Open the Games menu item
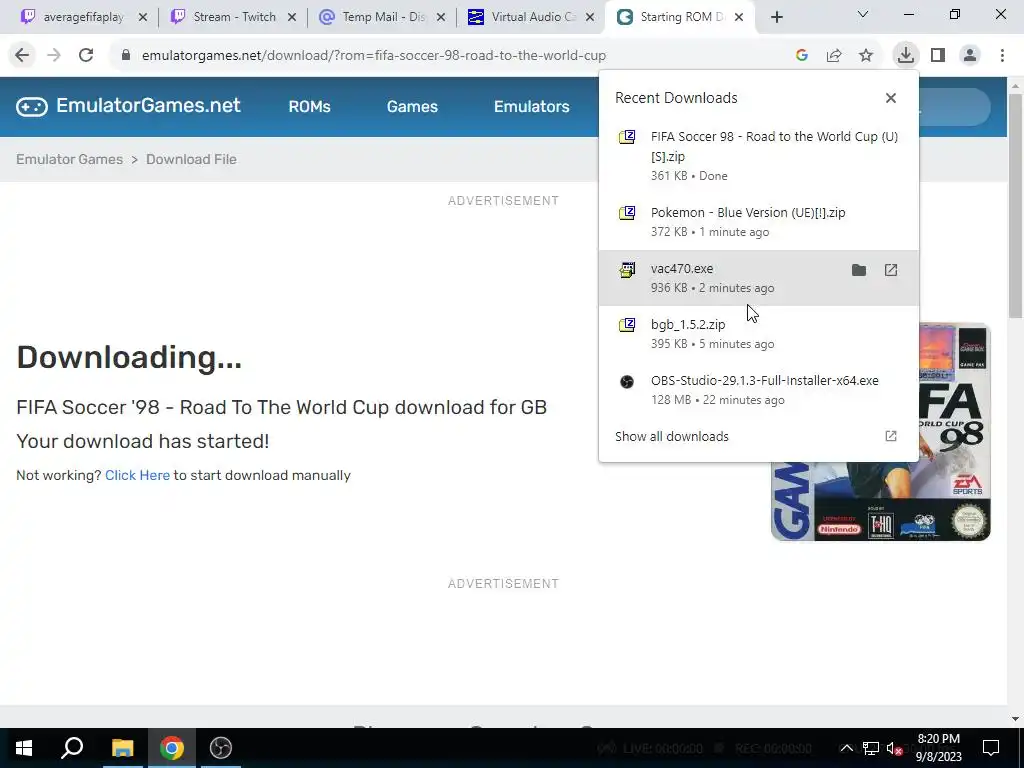The height and width of the screenshot is (768, 1024). 412,106
